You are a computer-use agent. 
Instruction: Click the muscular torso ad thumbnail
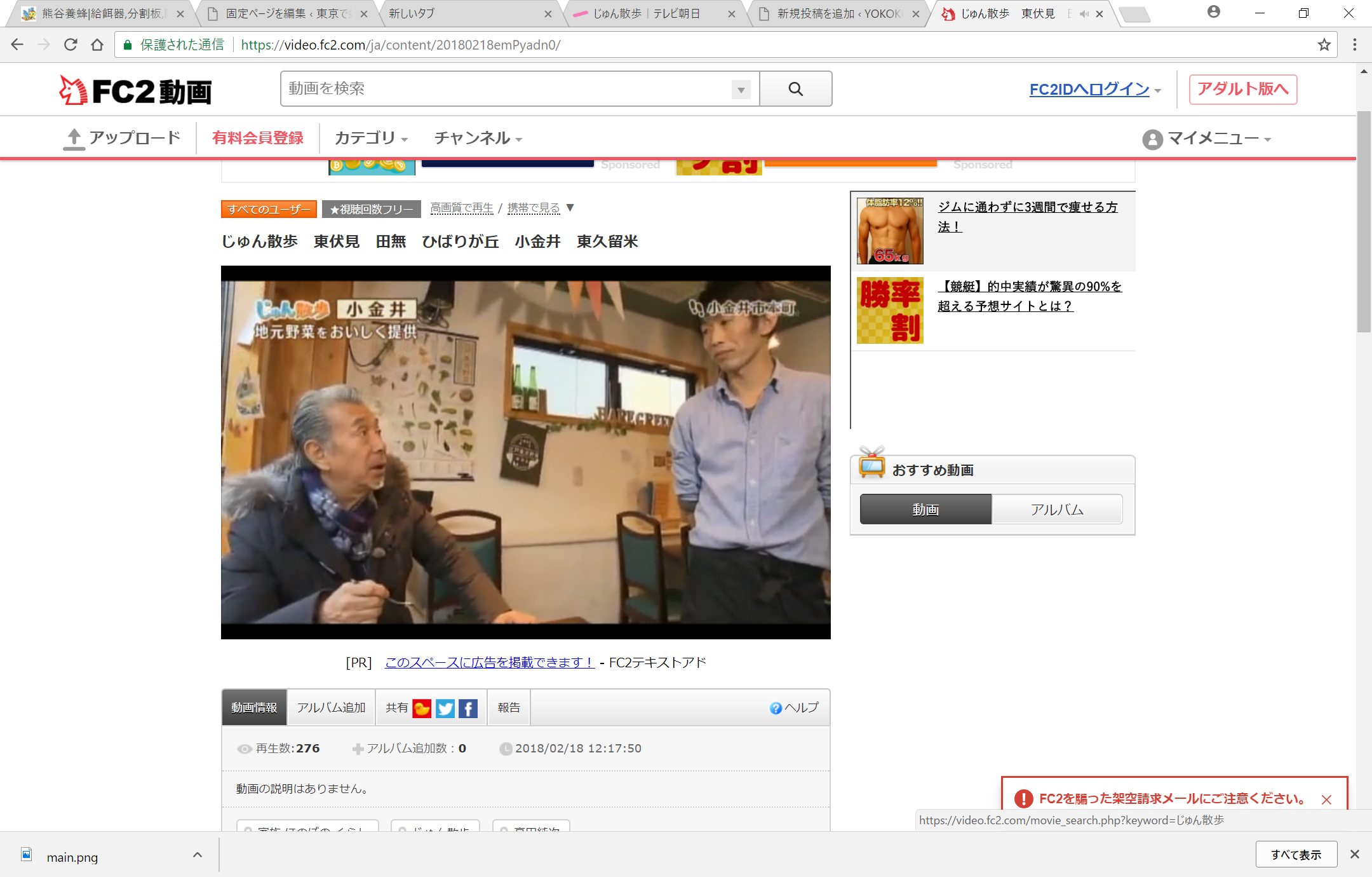pos(890,231)
